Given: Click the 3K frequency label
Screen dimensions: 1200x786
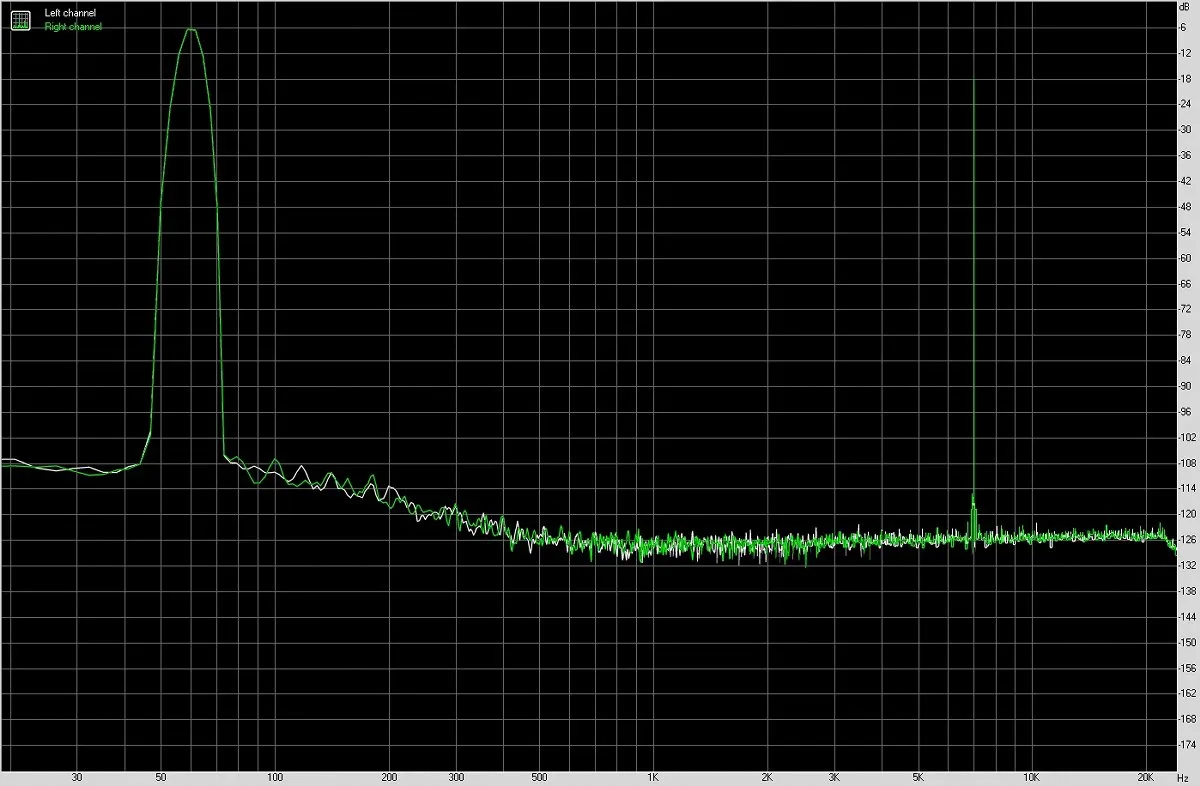Looking at the screenshot, I should tap(834, 777).
